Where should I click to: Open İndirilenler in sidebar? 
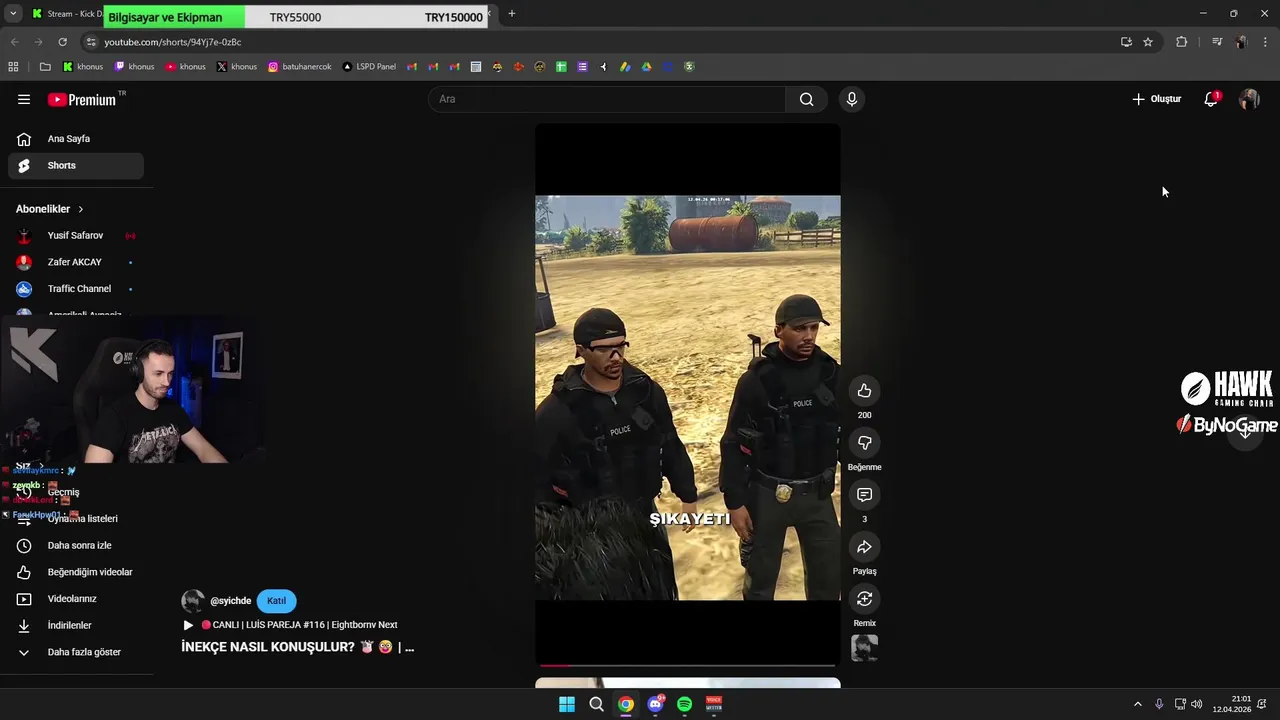[x=76, y=626]
